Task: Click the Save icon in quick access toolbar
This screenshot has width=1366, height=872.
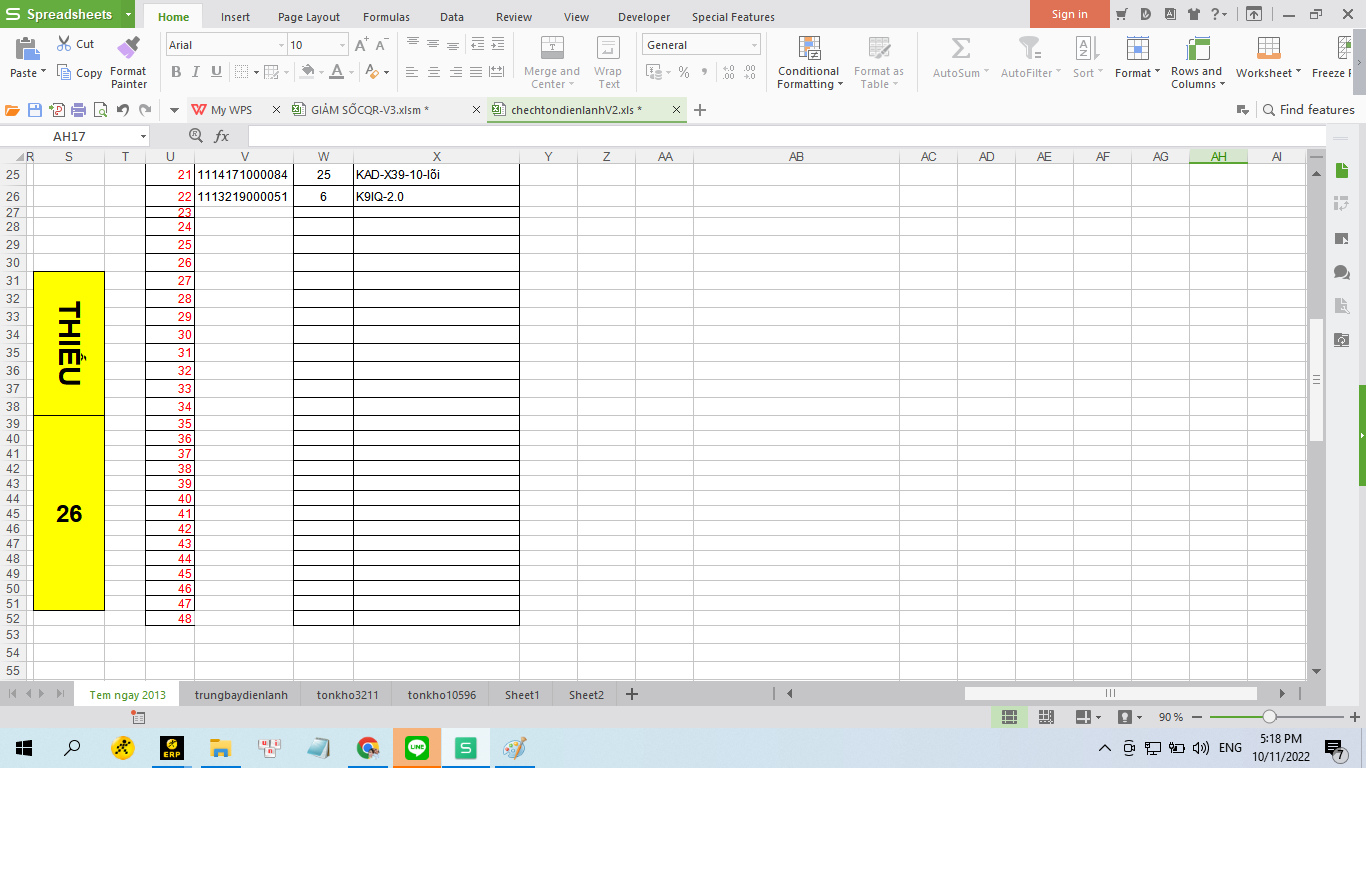Action: 35,110
